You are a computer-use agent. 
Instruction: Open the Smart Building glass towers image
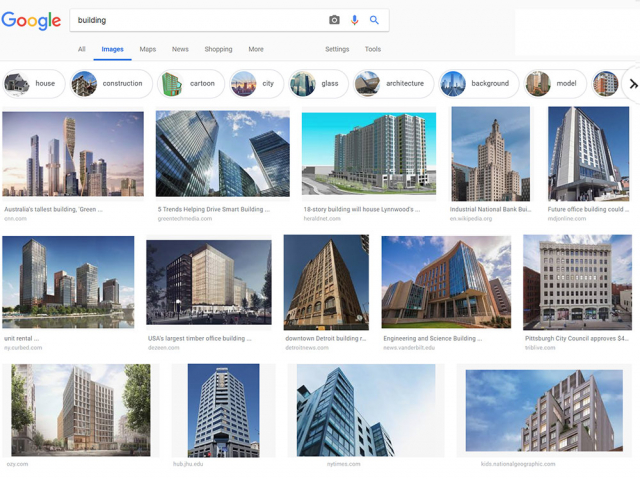[x=222, y=154]
